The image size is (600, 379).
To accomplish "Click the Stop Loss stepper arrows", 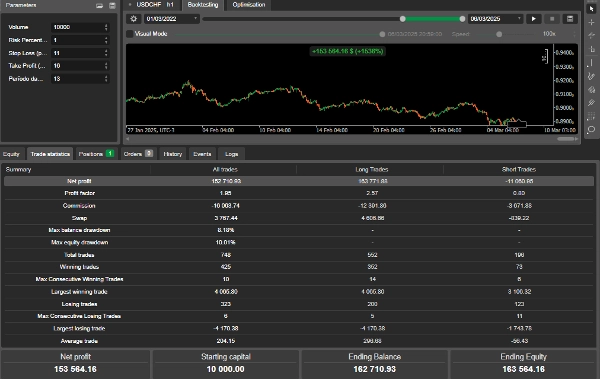I will tap(106, 53).
